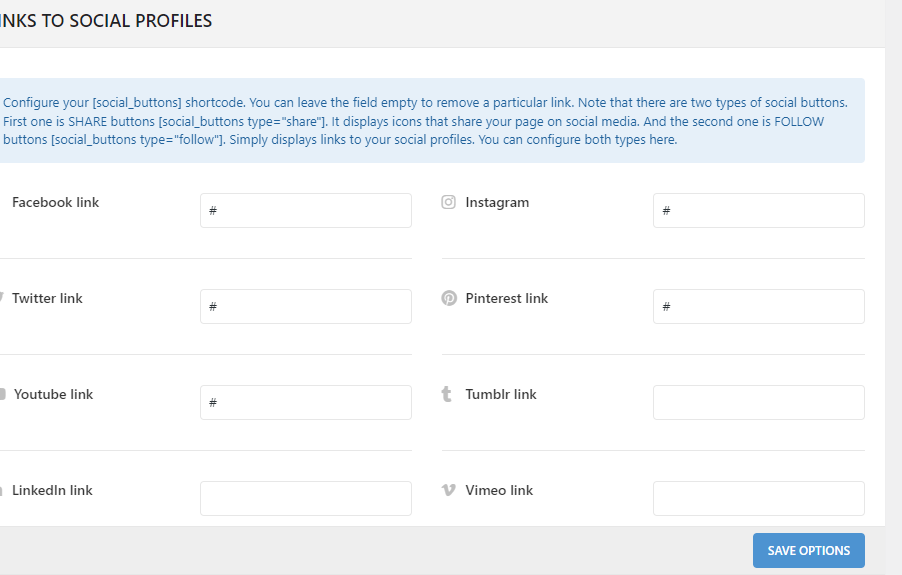Click the Vimeo icon
The width and height of the screenshot is (902, 575).
point(449,490)
